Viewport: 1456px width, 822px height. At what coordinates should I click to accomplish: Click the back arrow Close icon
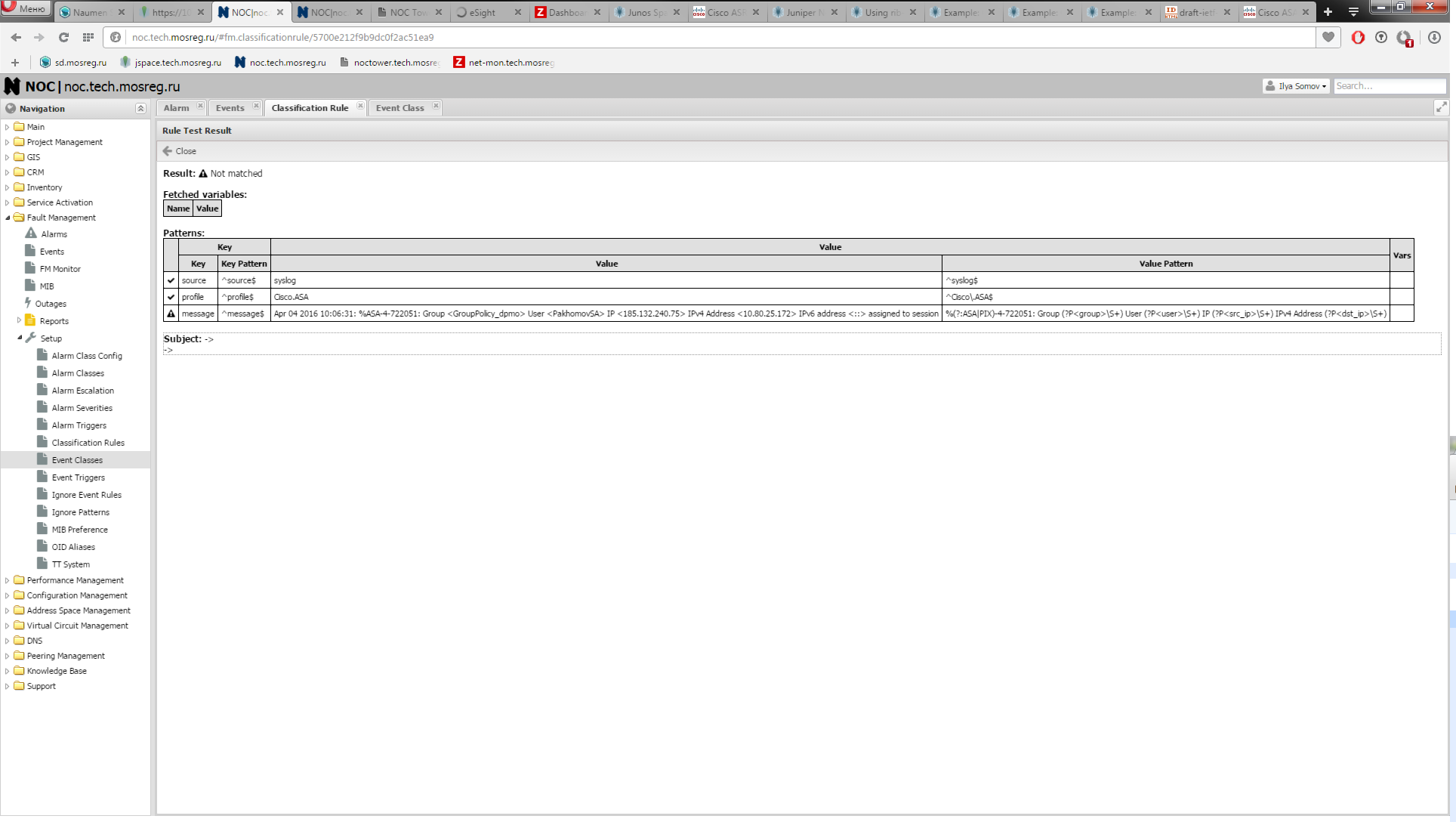coord(168,151)
